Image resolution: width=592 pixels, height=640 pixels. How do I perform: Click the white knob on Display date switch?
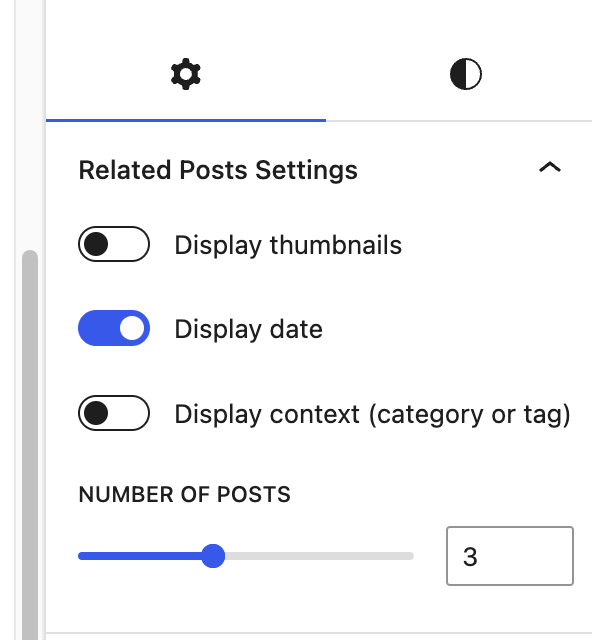pyautogui.click(x=132, y=328)
